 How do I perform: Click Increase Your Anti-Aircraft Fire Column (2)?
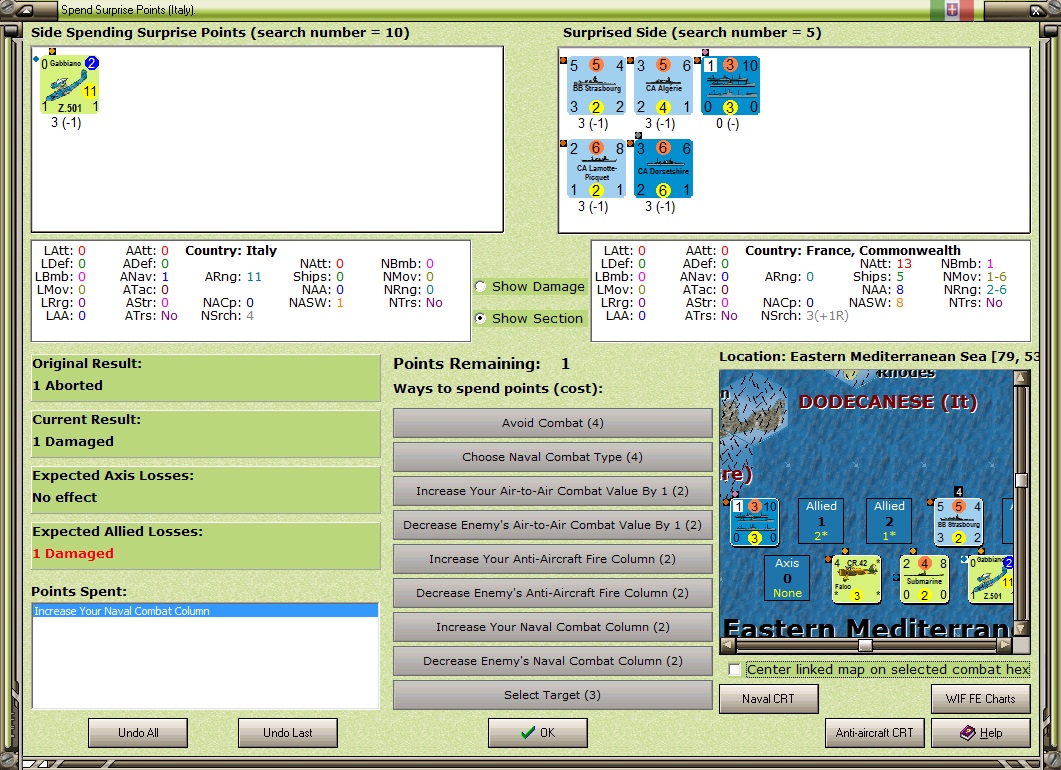coord(552,559)
